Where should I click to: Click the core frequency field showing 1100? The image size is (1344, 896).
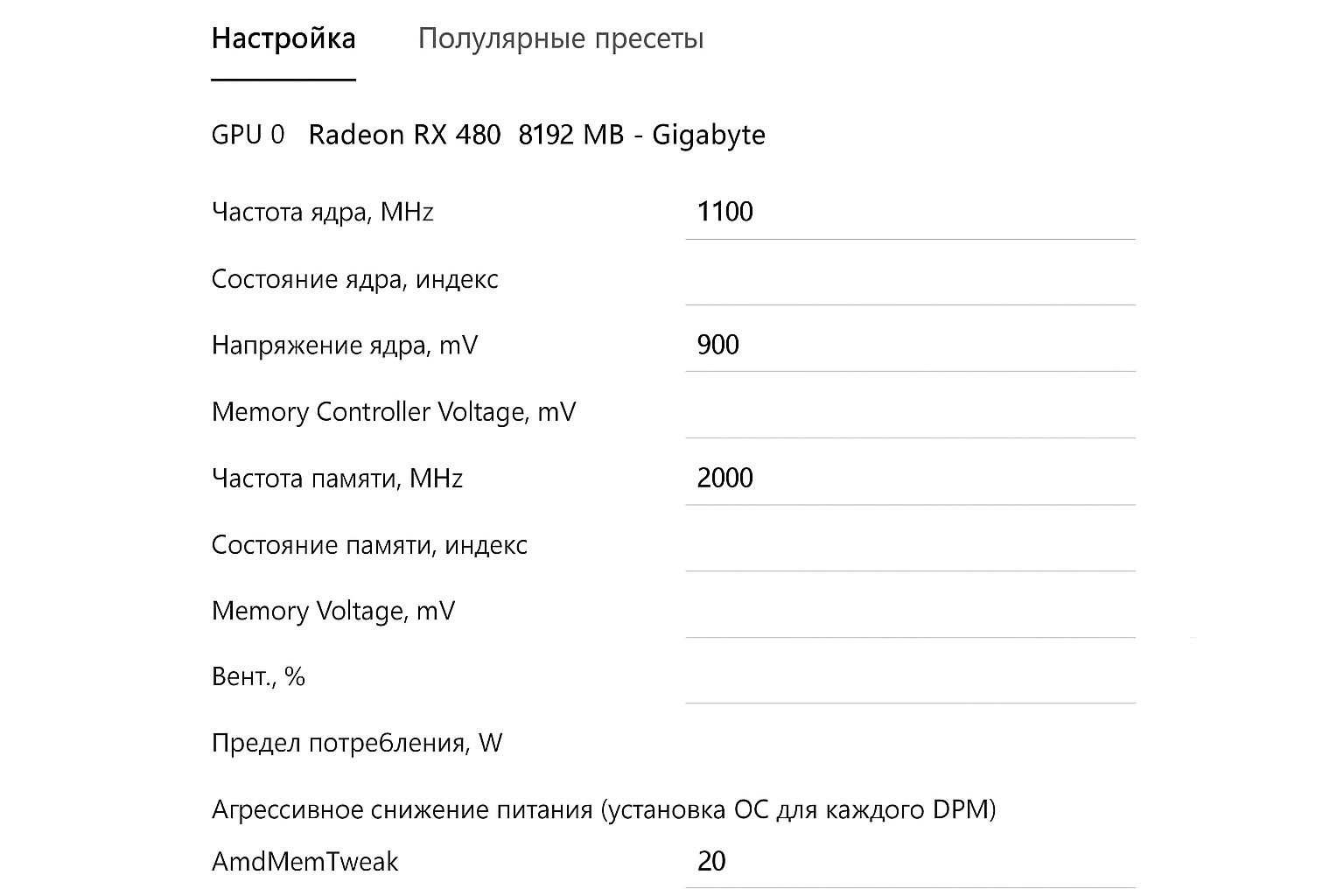(910, 212)
